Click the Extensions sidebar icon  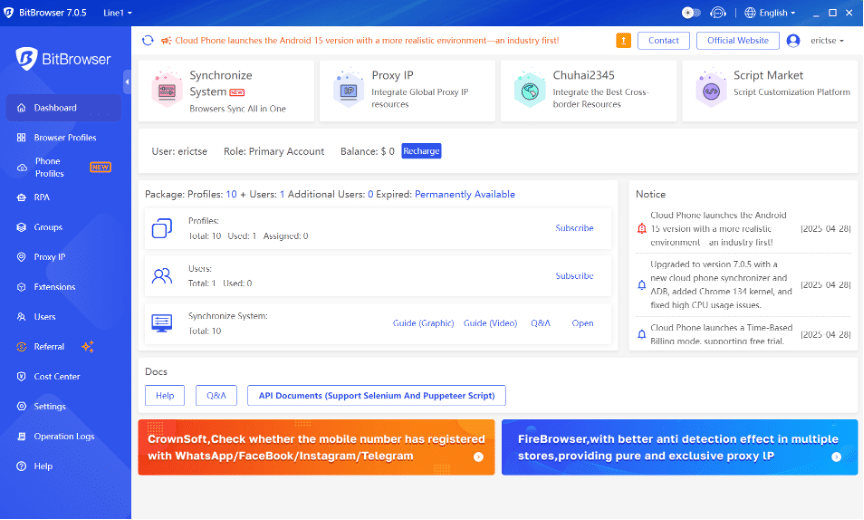pos(21,287)
